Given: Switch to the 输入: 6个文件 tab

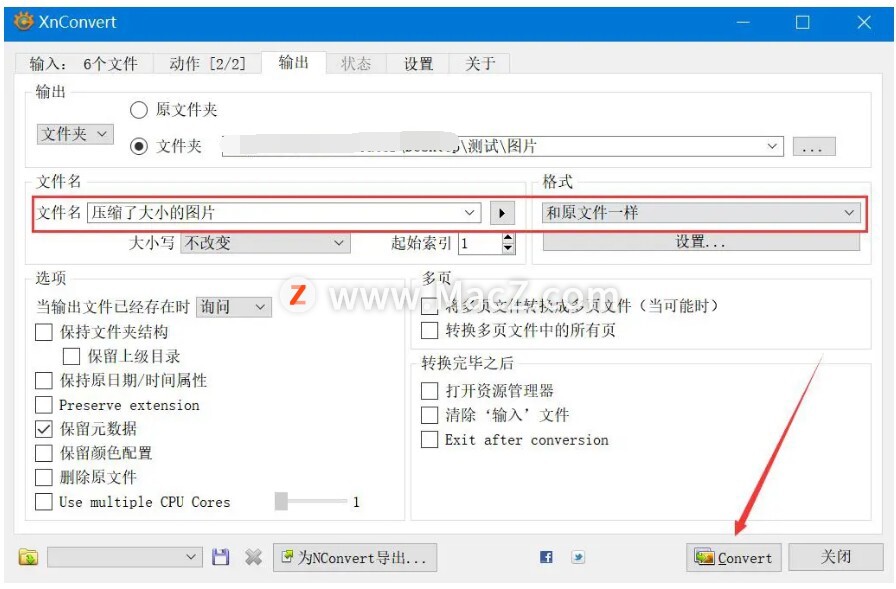Looking at the screenshot, I should (83, 63).
